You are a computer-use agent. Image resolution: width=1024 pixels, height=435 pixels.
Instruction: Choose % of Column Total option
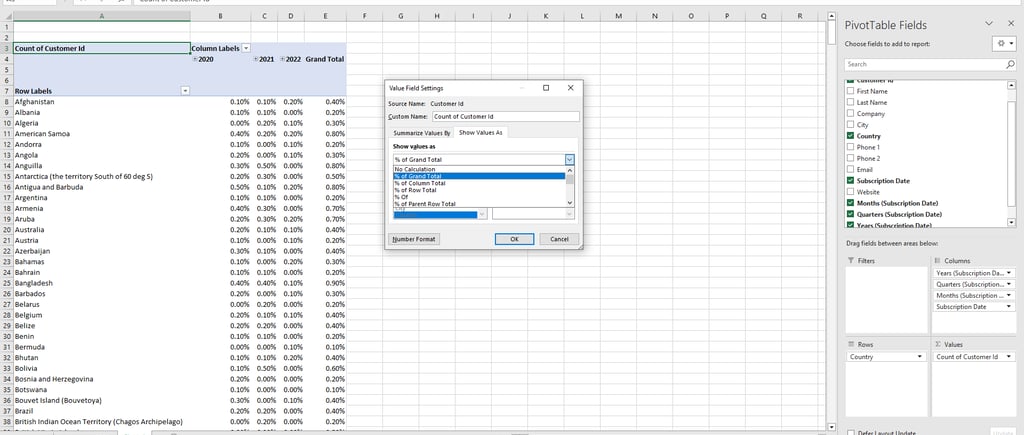479,184
